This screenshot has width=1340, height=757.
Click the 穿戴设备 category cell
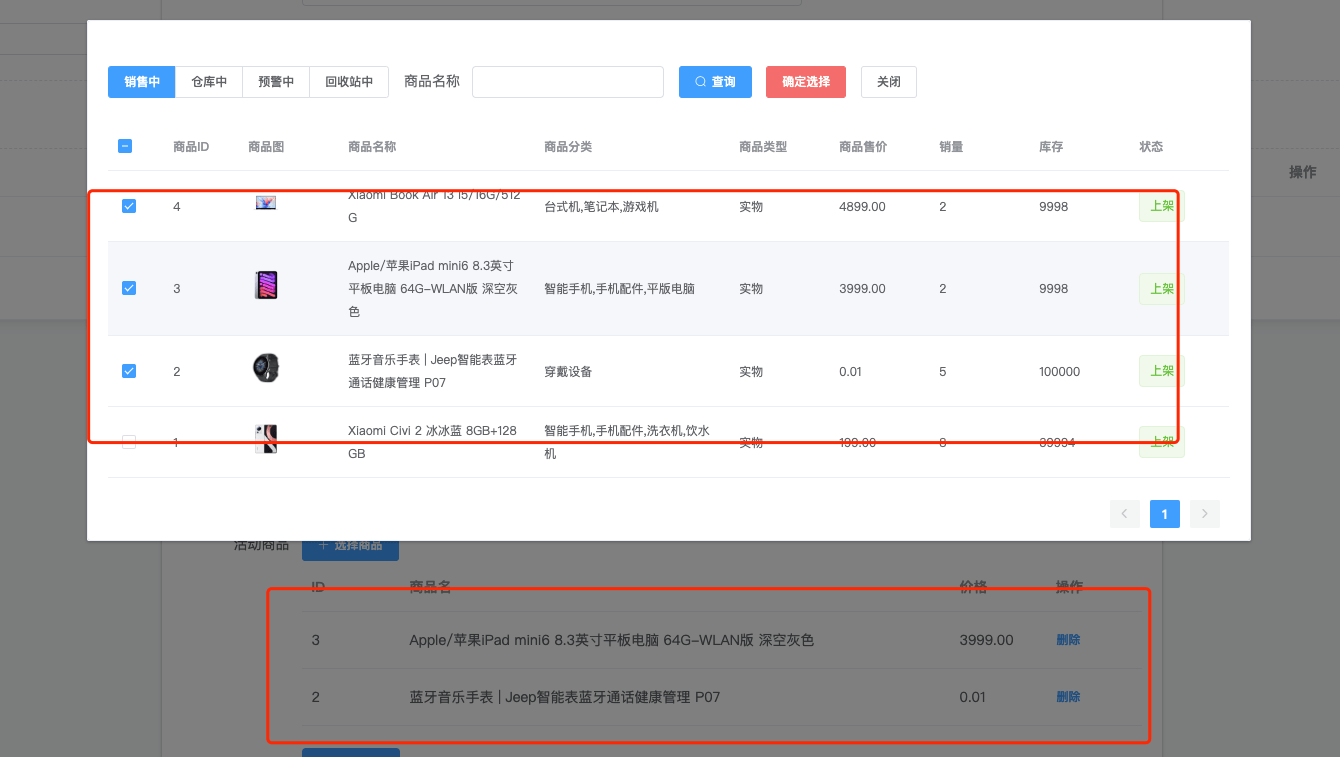(568, 372)
